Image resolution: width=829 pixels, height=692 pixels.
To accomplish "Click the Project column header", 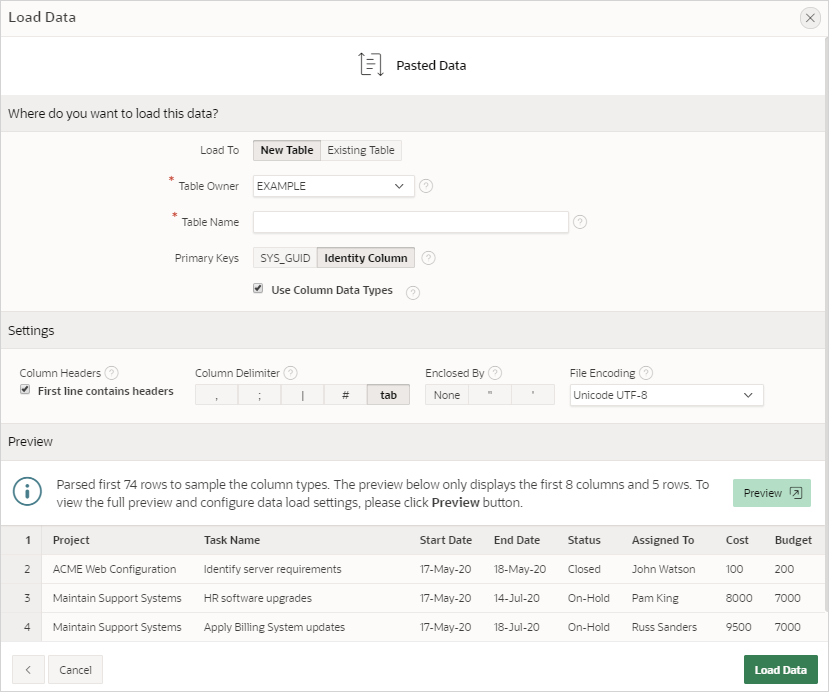I will point(71,540).
